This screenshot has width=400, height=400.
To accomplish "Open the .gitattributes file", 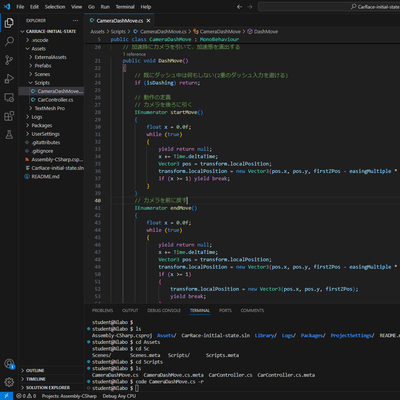I will click(x=51, y=142).
